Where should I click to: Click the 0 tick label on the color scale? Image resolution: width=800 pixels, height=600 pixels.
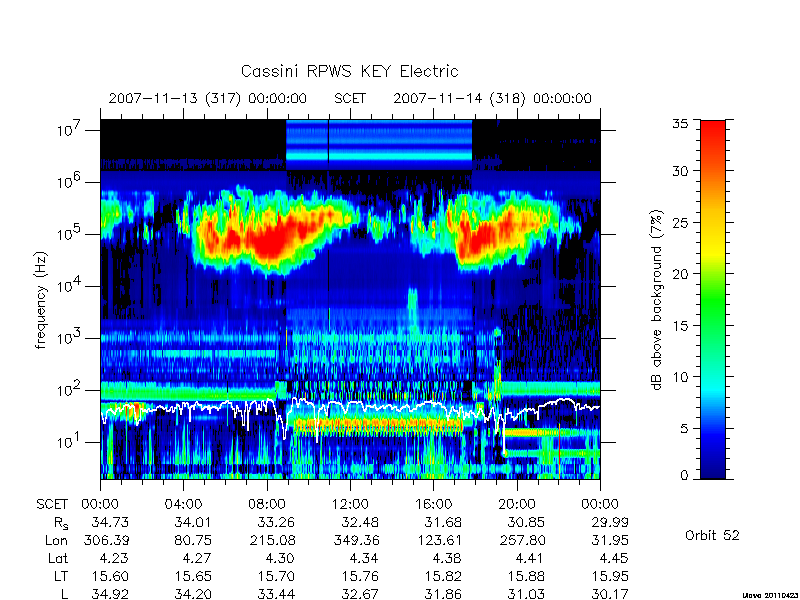click(x=684, y=476)
